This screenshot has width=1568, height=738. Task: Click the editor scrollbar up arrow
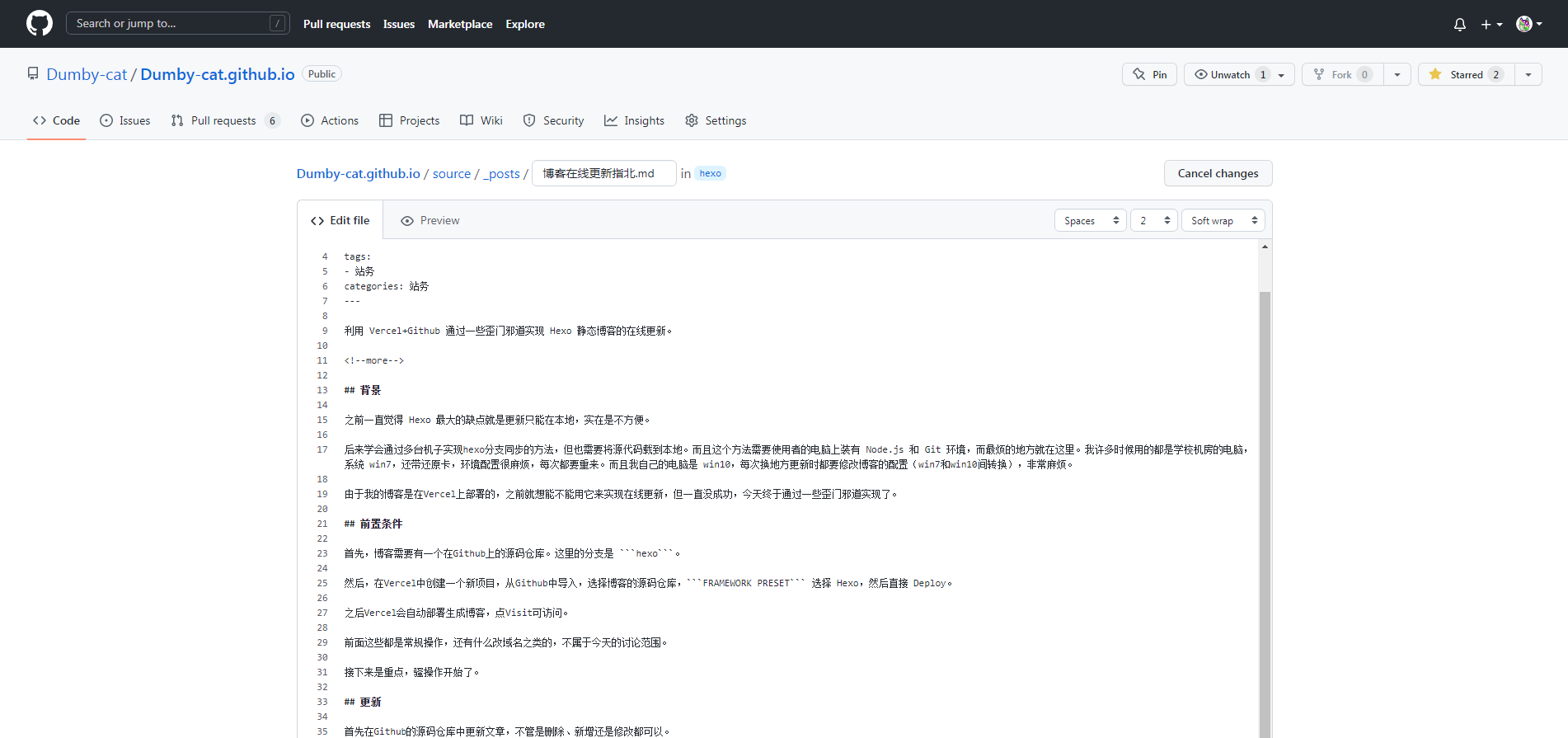tap(1265, 247)
